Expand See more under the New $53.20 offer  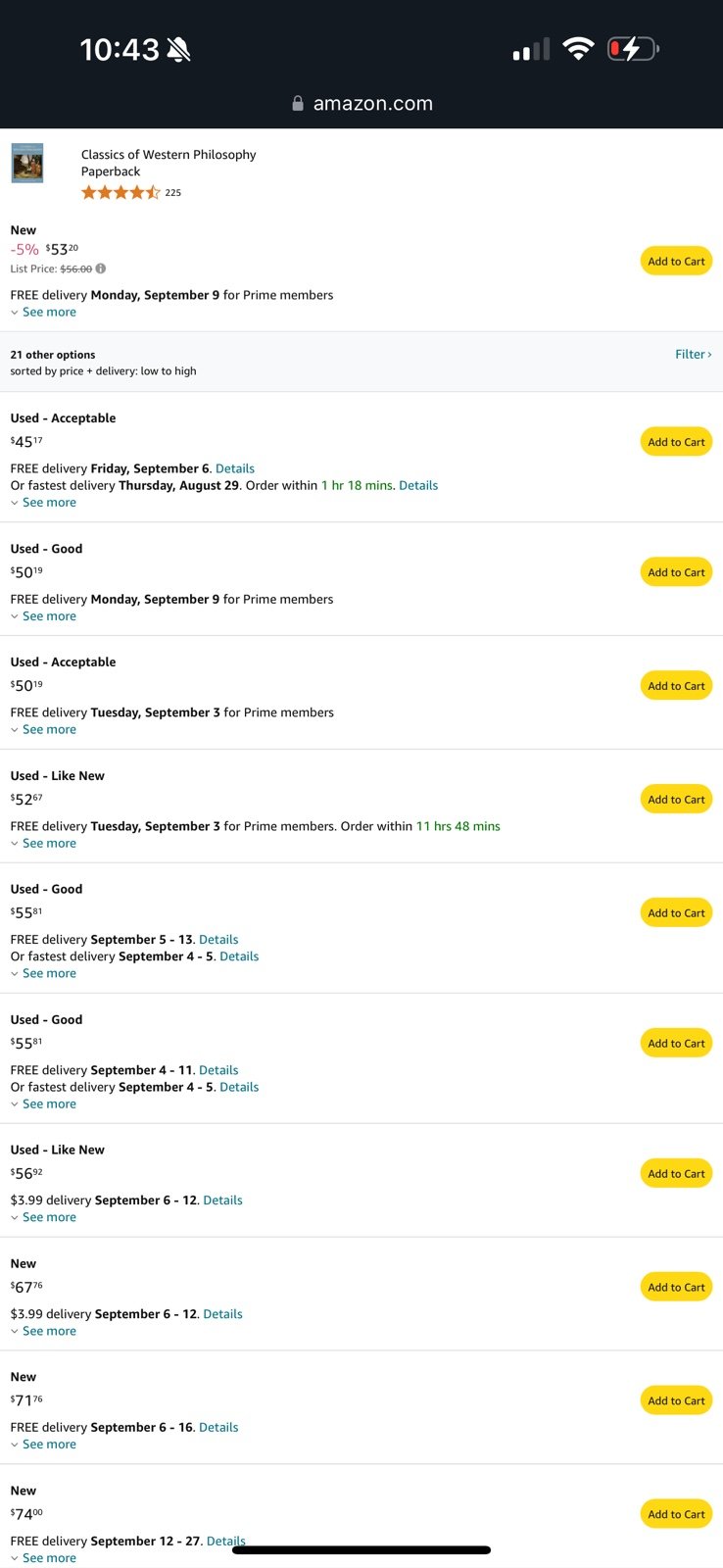click(x=43, y=312)
